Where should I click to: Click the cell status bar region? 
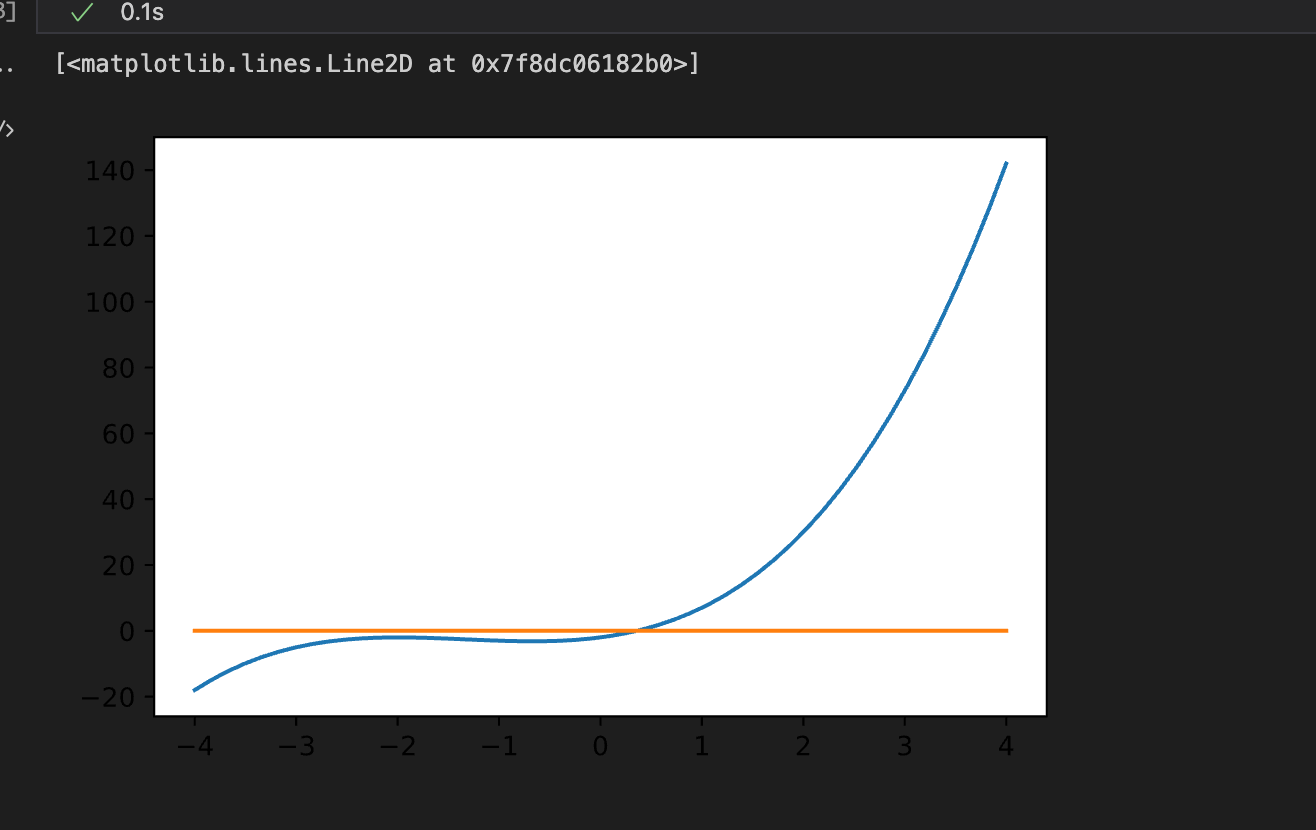[x=400, y=14]
